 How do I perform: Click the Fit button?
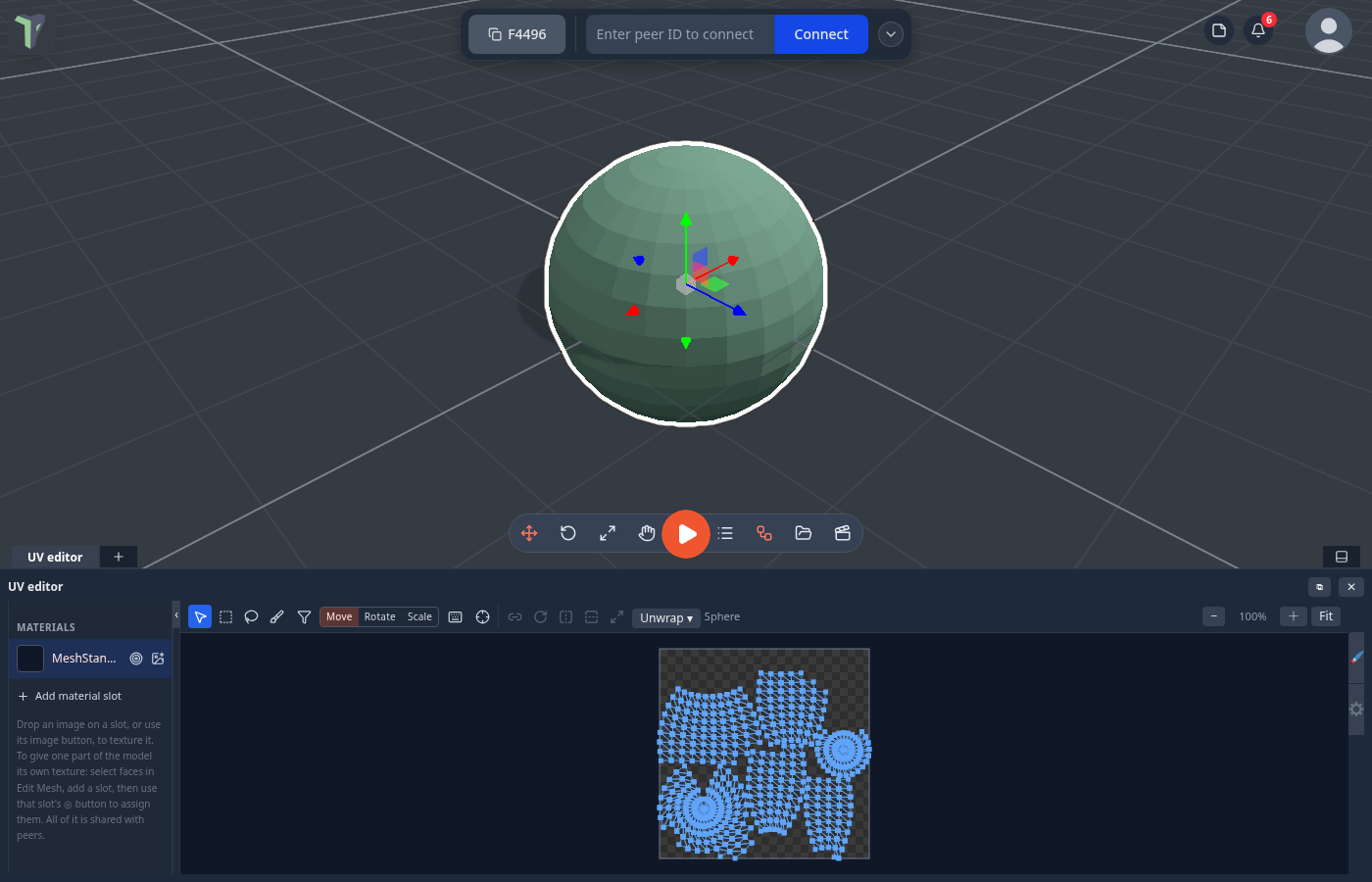click(1326, 616)
